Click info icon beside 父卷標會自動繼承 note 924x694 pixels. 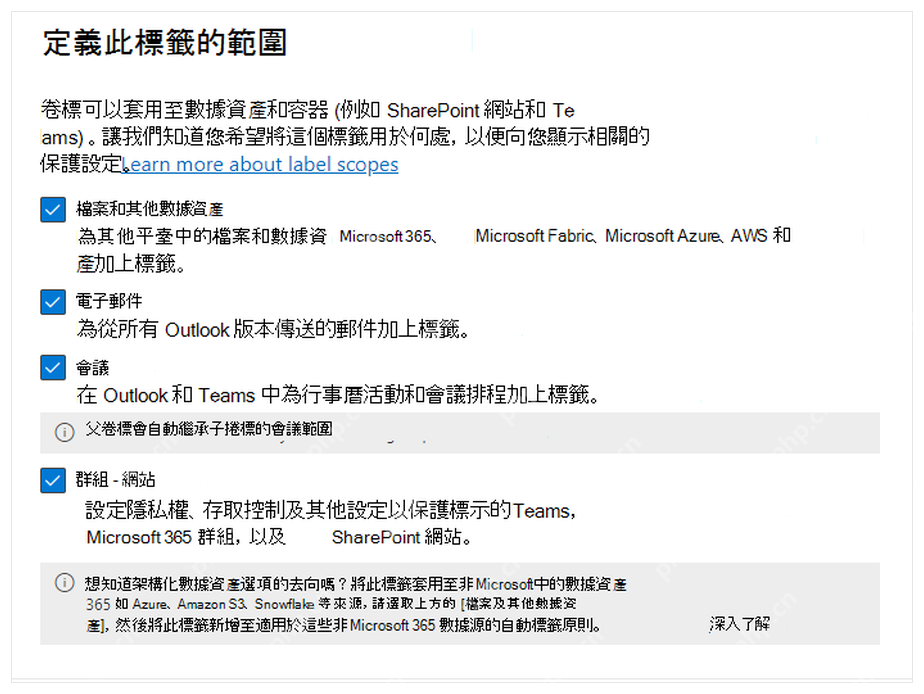pyautogui.click(x=64, y=432)
